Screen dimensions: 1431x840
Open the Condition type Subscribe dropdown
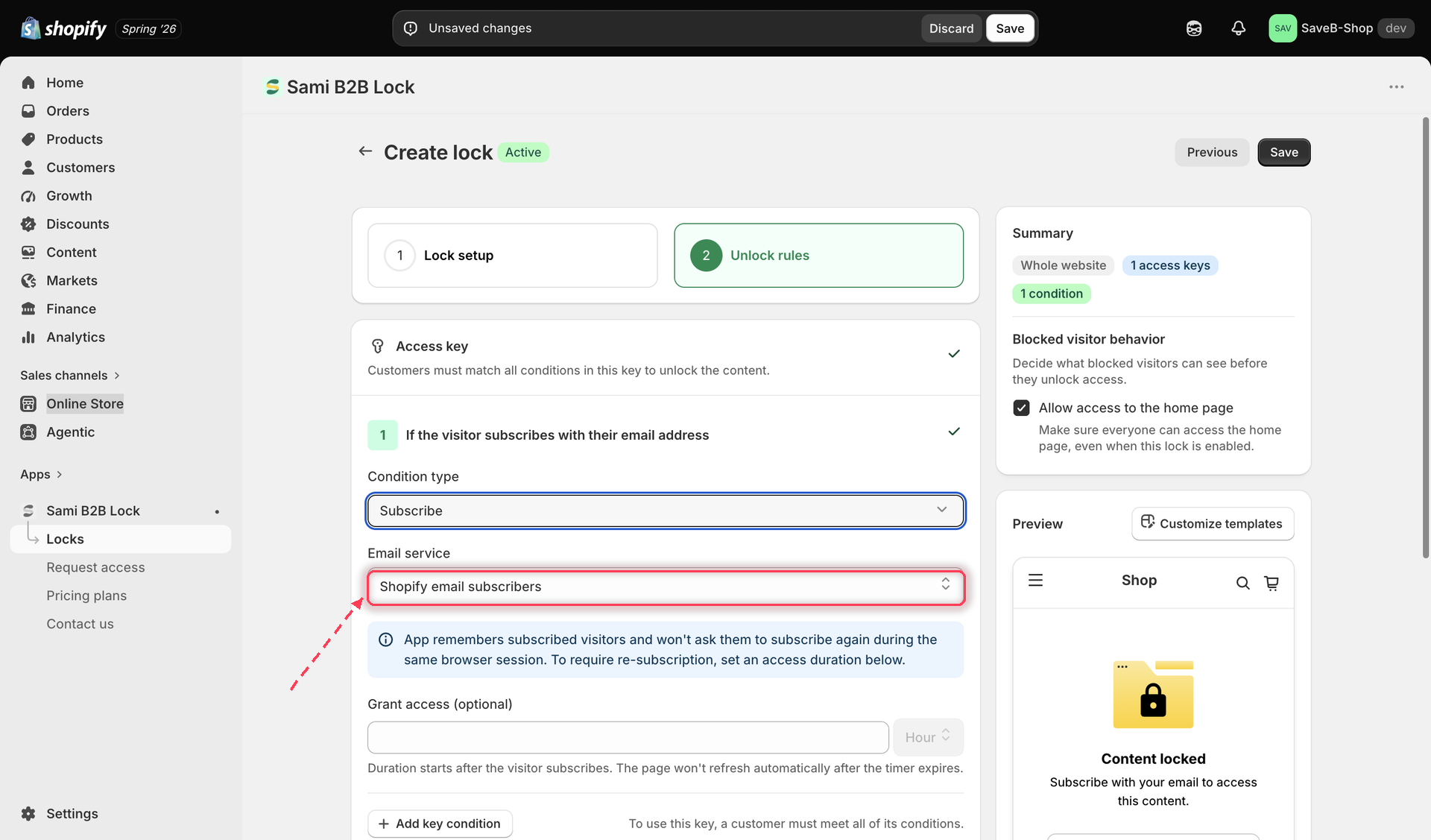point(666,511)
